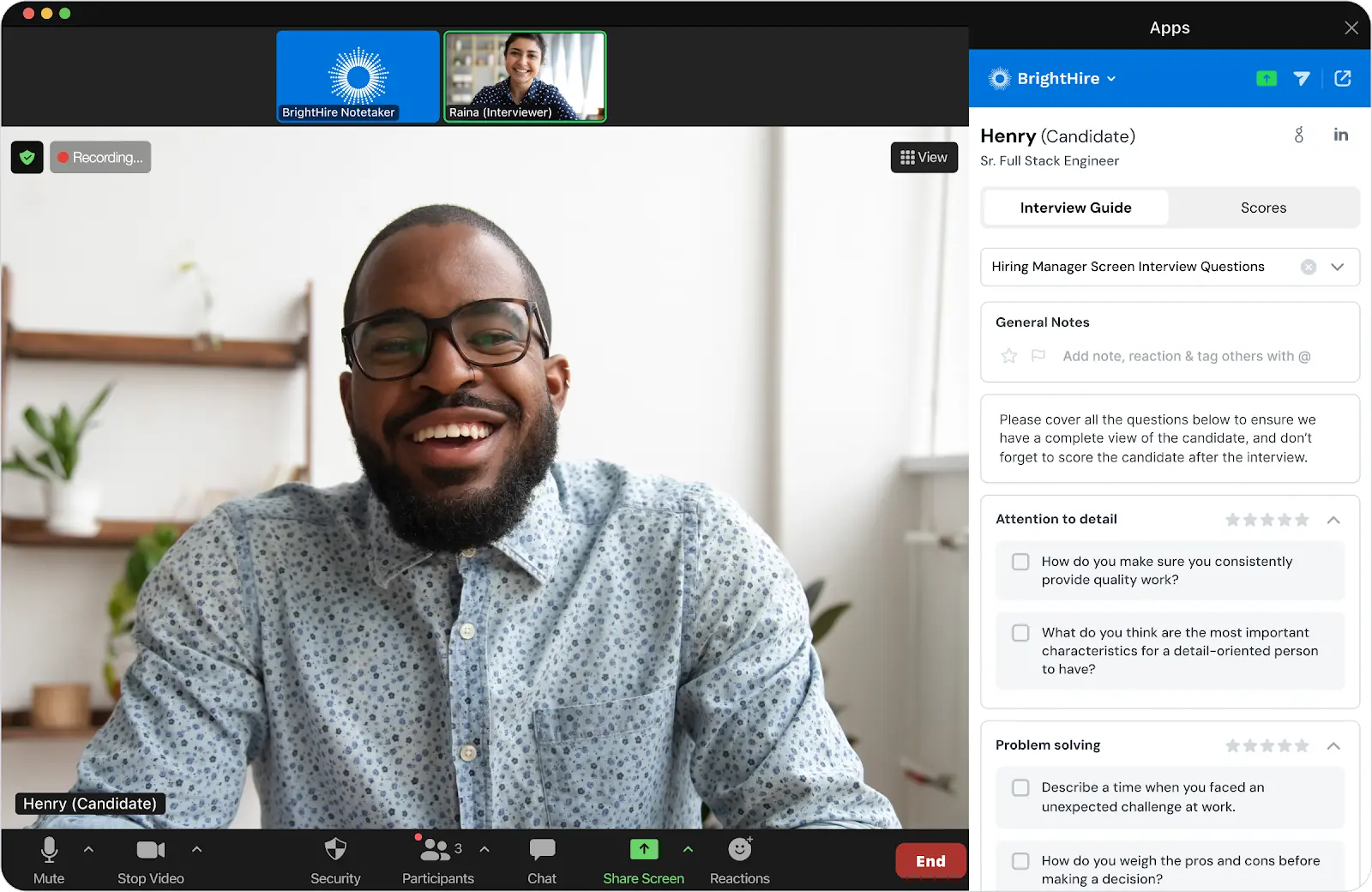
Task: Open candidate's LinkedIn profile icon
Action: click(1341, 135)
